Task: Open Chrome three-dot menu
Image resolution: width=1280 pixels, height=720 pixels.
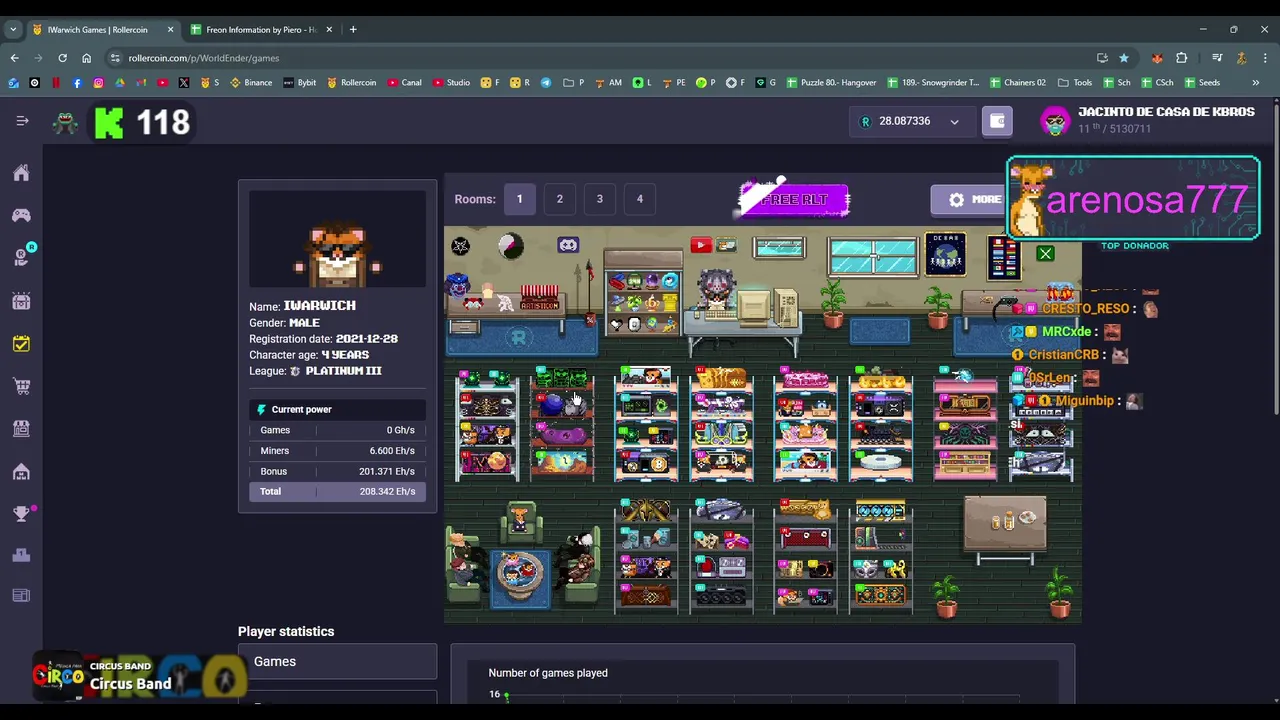Action: [x=1264, y=58]
